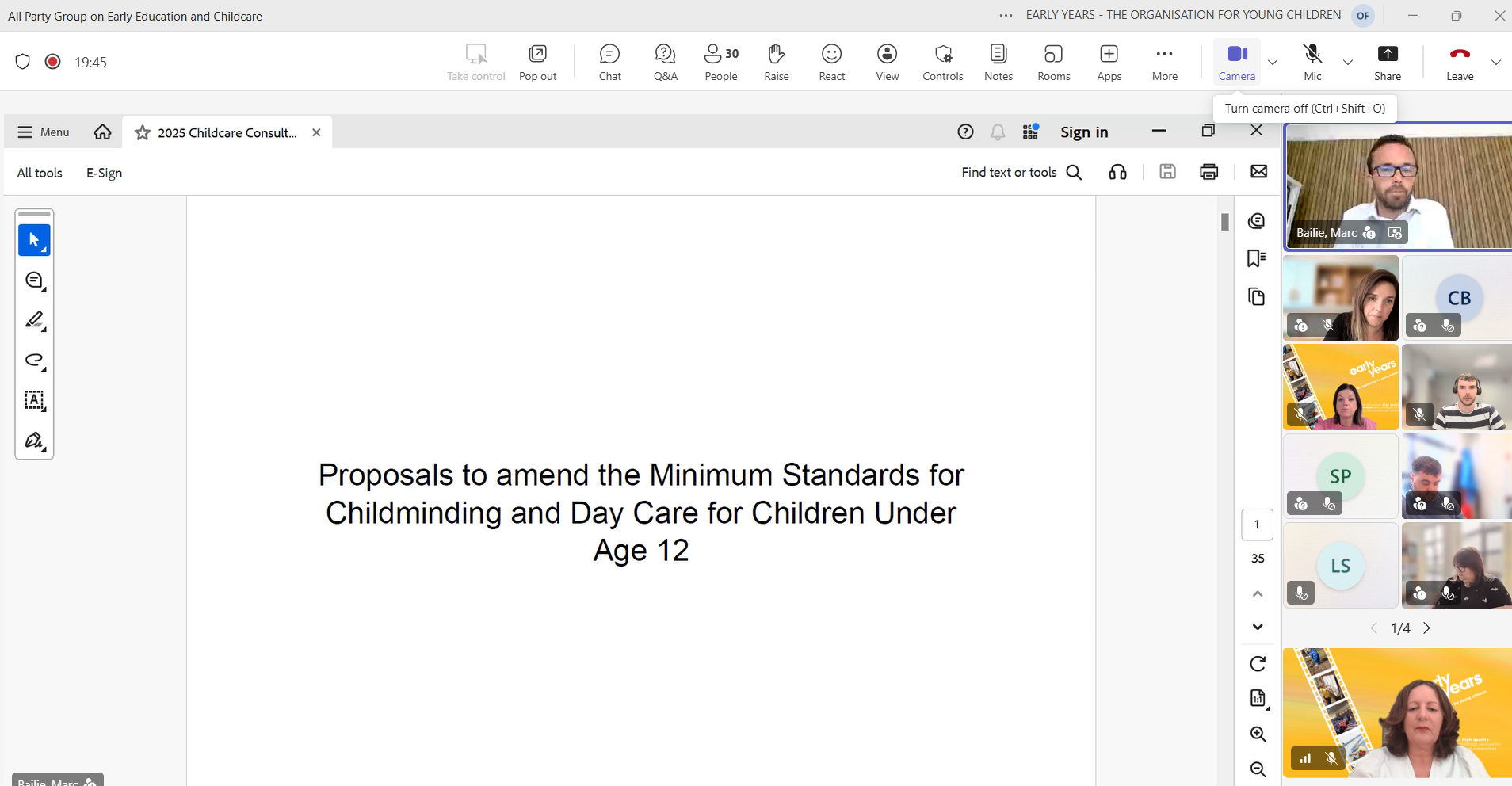The width and height of the screenshot is (1512, 786).
Task: Open the Comments panel icon
Action: coord(1256,221)
